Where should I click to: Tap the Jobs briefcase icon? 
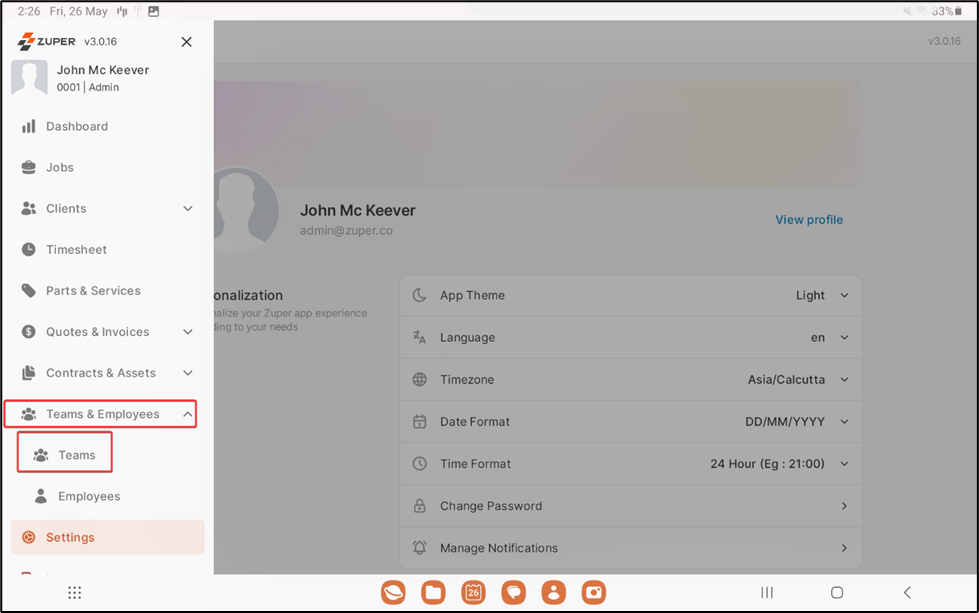[x=29, y=168]
